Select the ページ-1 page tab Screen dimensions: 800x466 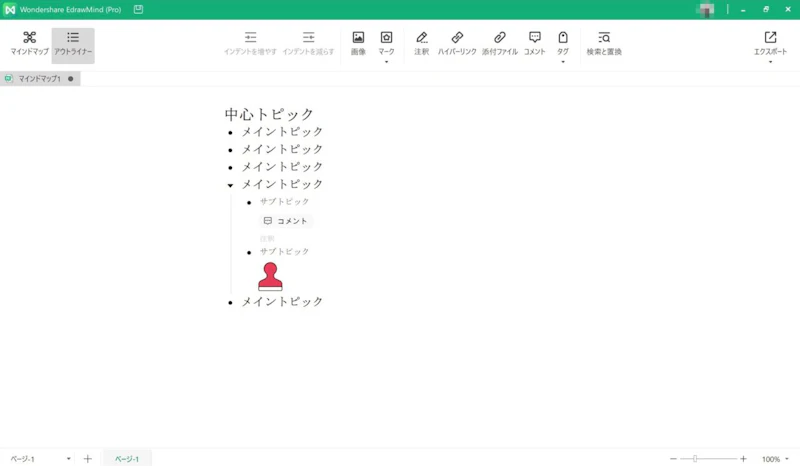[x=127, y=459]
